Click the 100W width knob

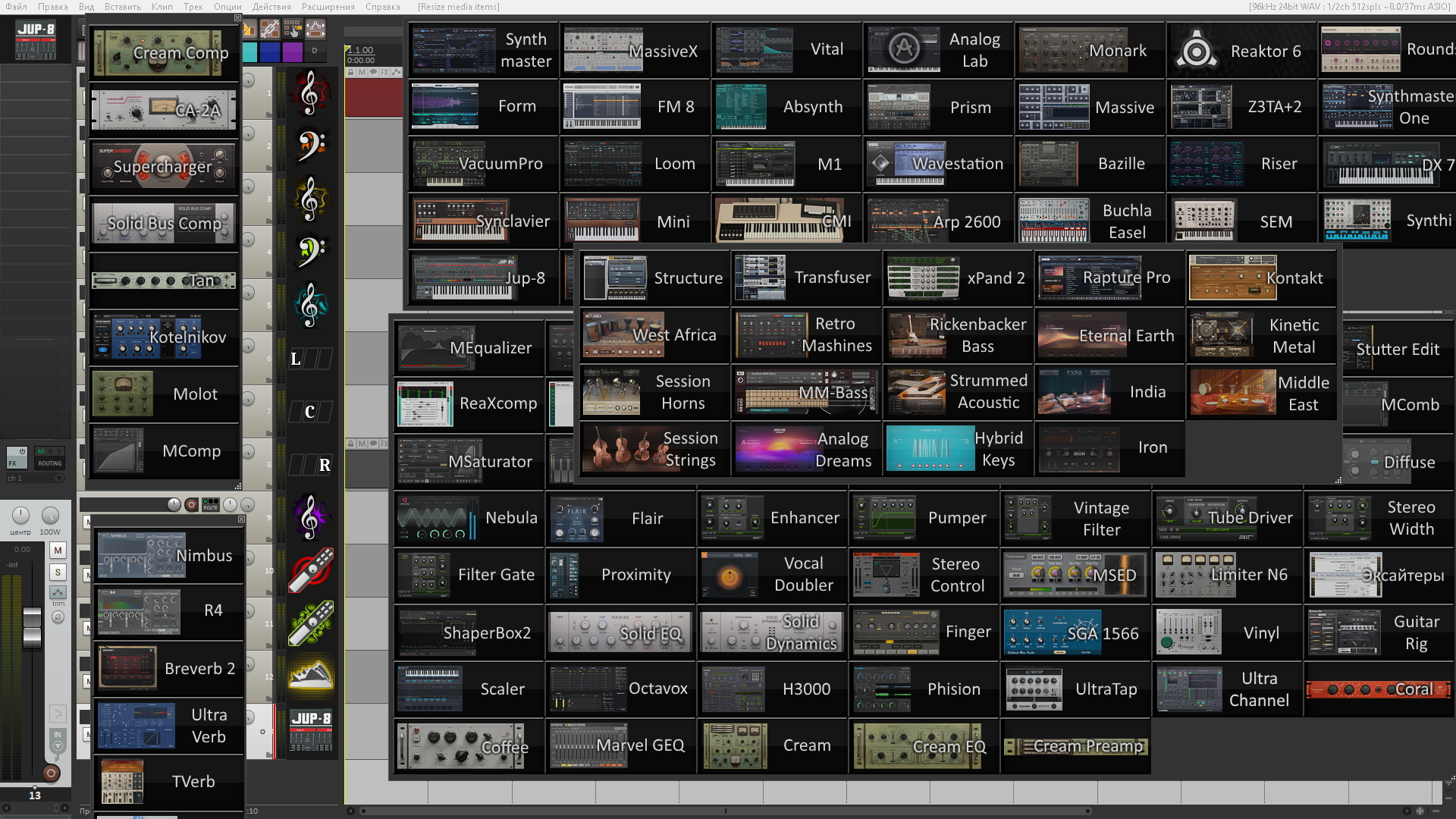[x=50, y=516]
